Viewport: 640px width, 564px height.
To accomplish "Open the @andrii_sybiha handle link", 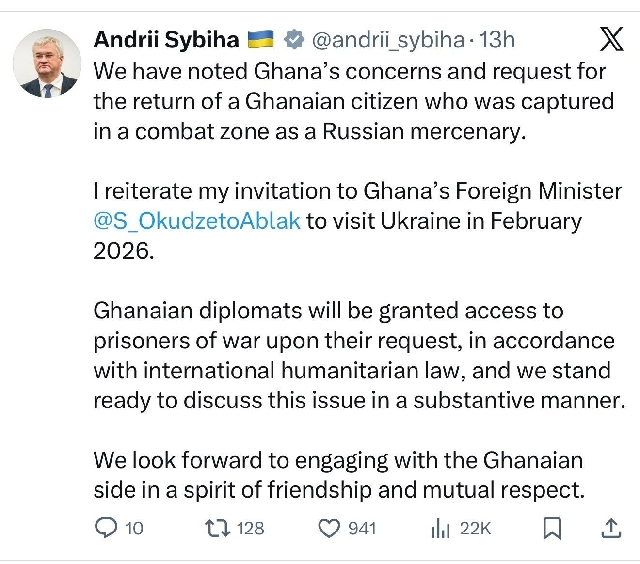I will 388,40.
